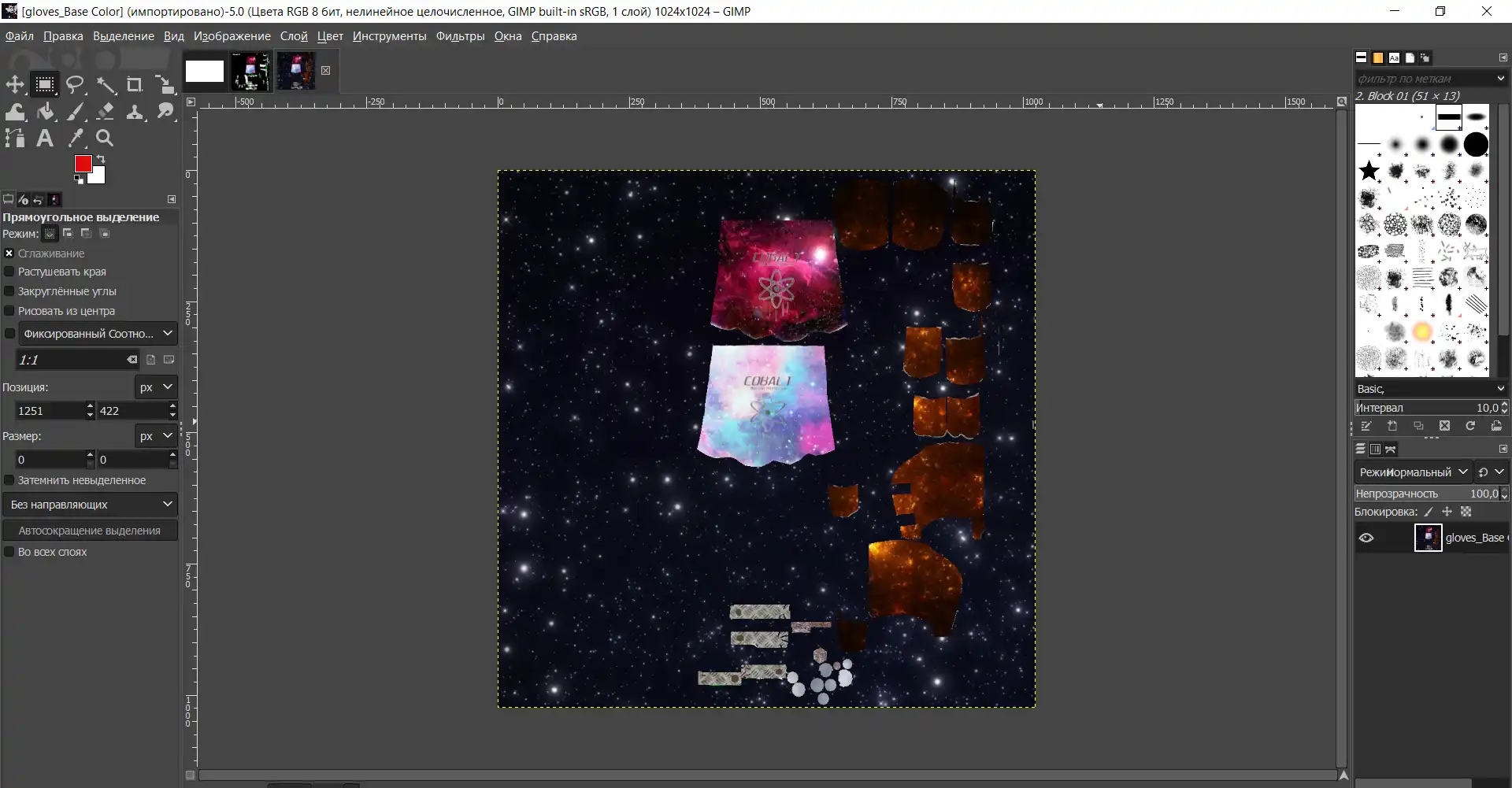Expand the Фиксированный Соотношение dropdown
Screen dimensions: 1512x788
[98, 334]
